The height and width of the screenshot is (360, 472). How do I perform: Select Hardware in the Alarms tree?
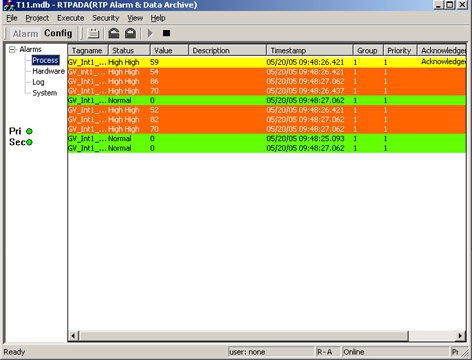click(x=48, y=71)
